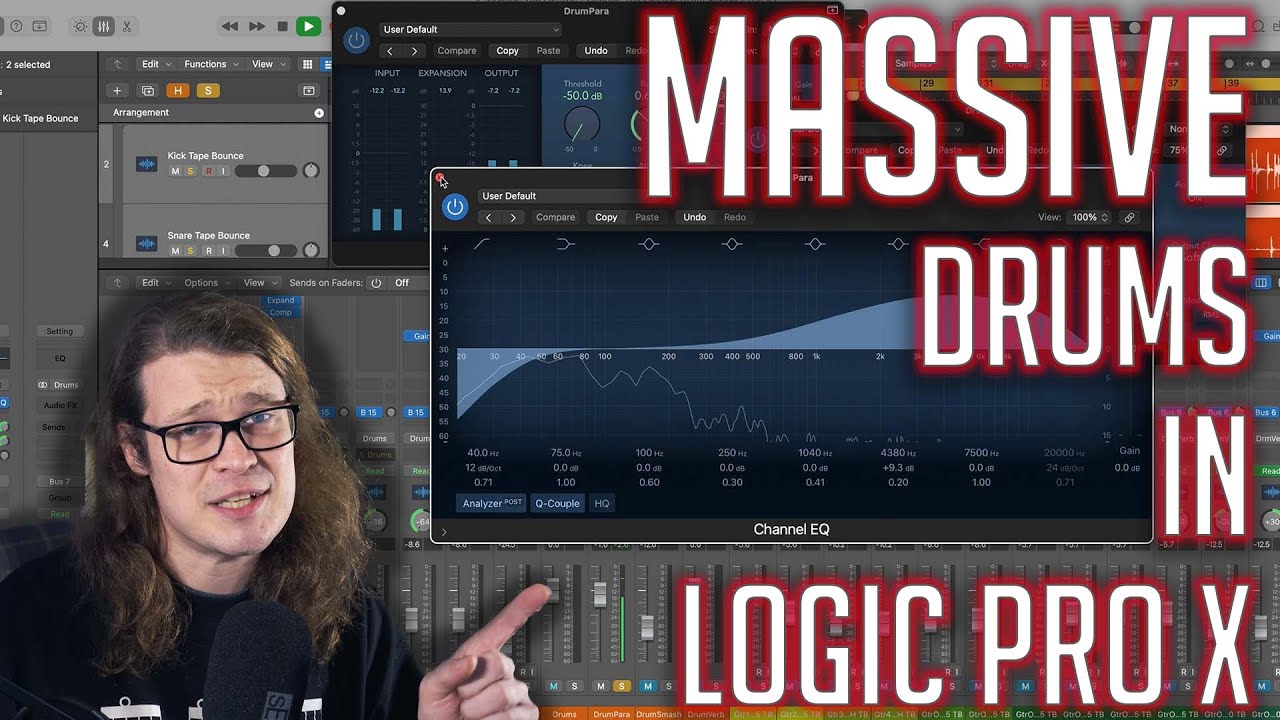Open DrumPara User Default preset dropdown
1280x720 pixels.
(471, 30)
